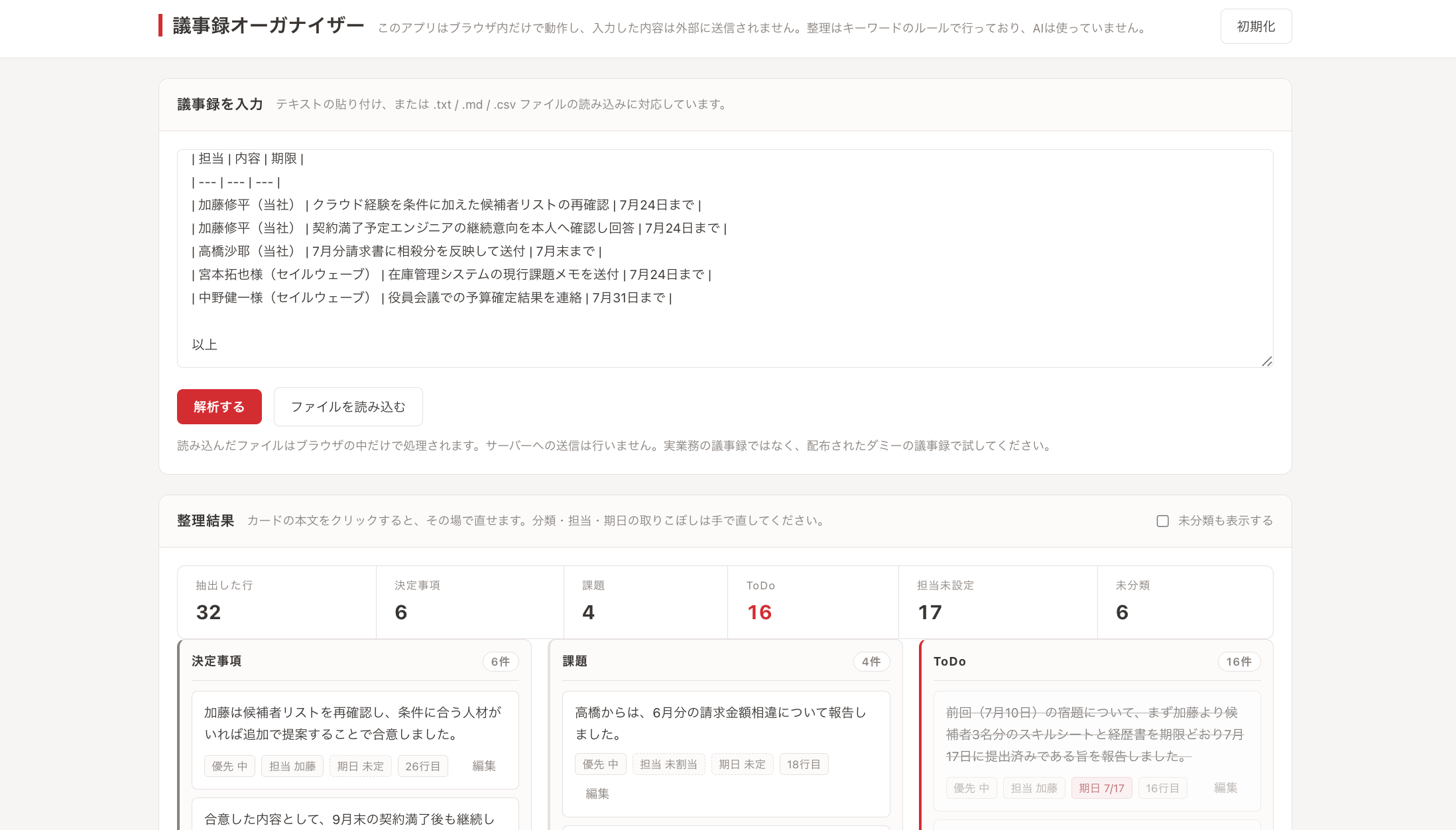Click the 26行目 line tag
Viewport: 1456px width, 830px height.
tap(423, 766)
